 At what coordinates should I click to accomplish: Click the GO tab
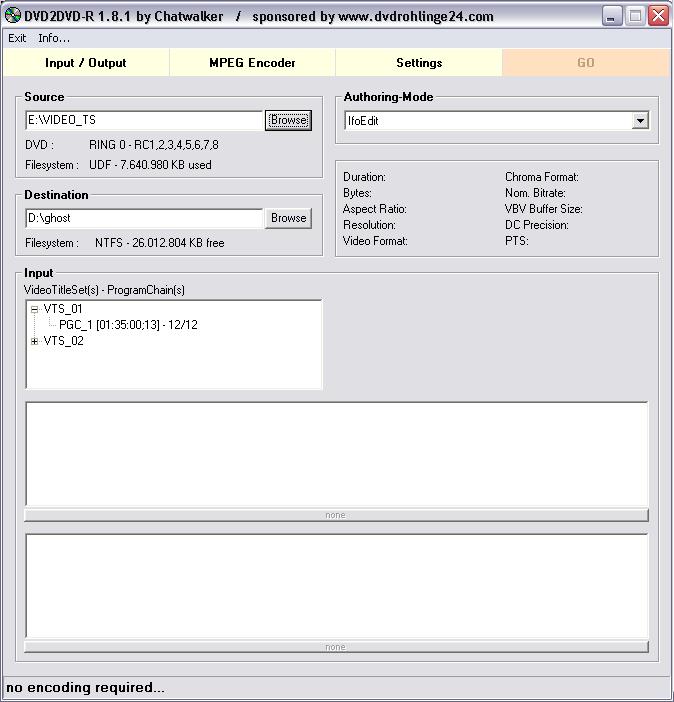pos(585,63)
